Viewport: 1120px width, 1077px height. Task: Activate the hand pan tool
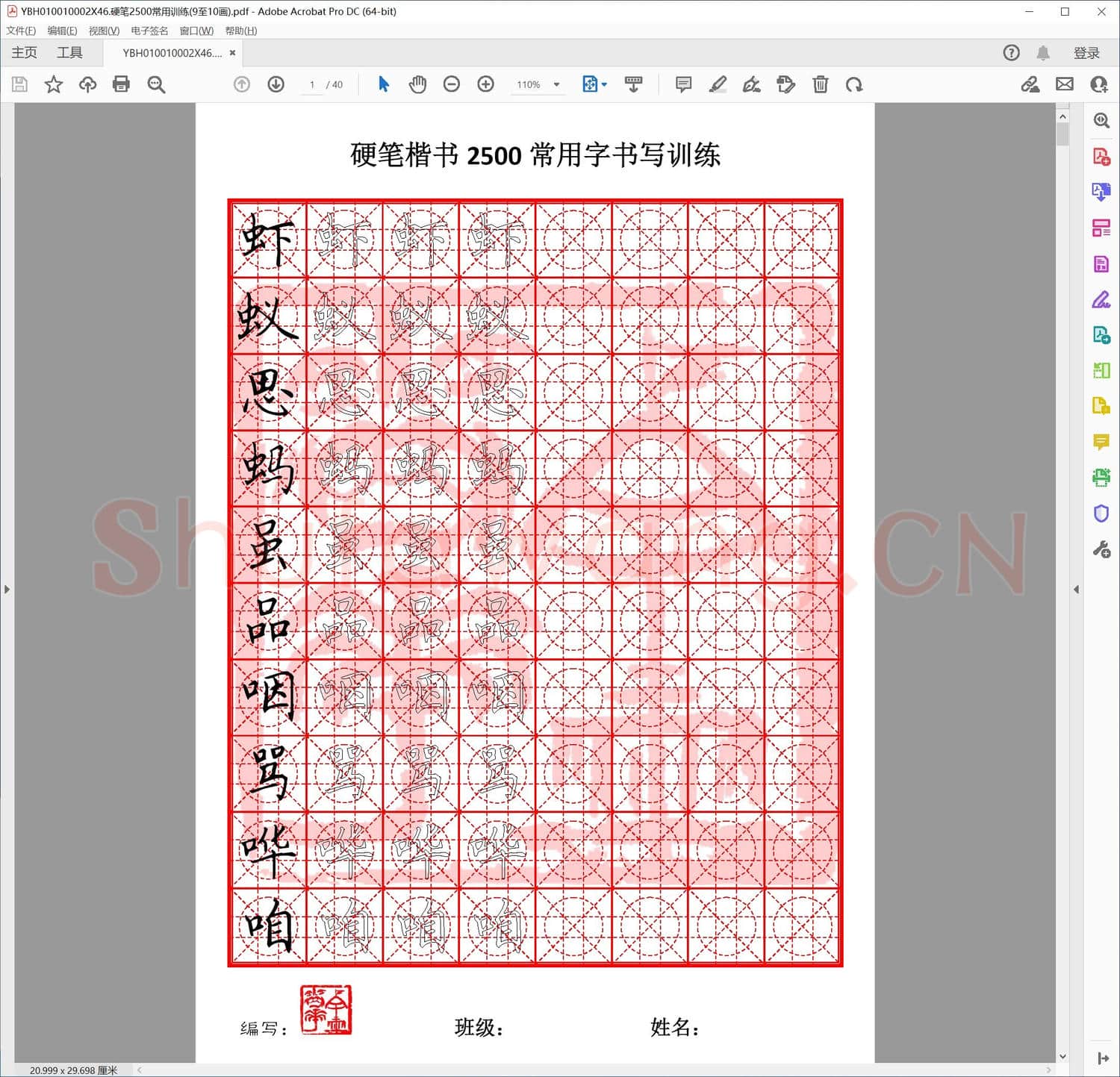click(417, 84)
